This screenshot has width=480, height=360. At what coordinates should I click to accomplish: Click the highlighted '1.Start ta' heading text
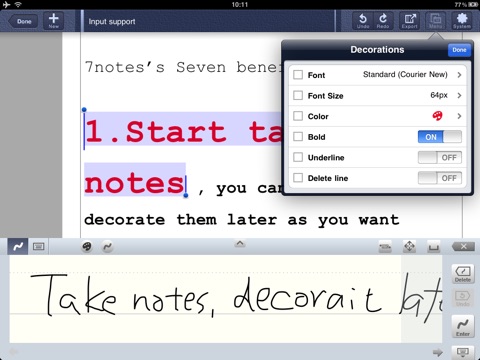pos(183,131)
